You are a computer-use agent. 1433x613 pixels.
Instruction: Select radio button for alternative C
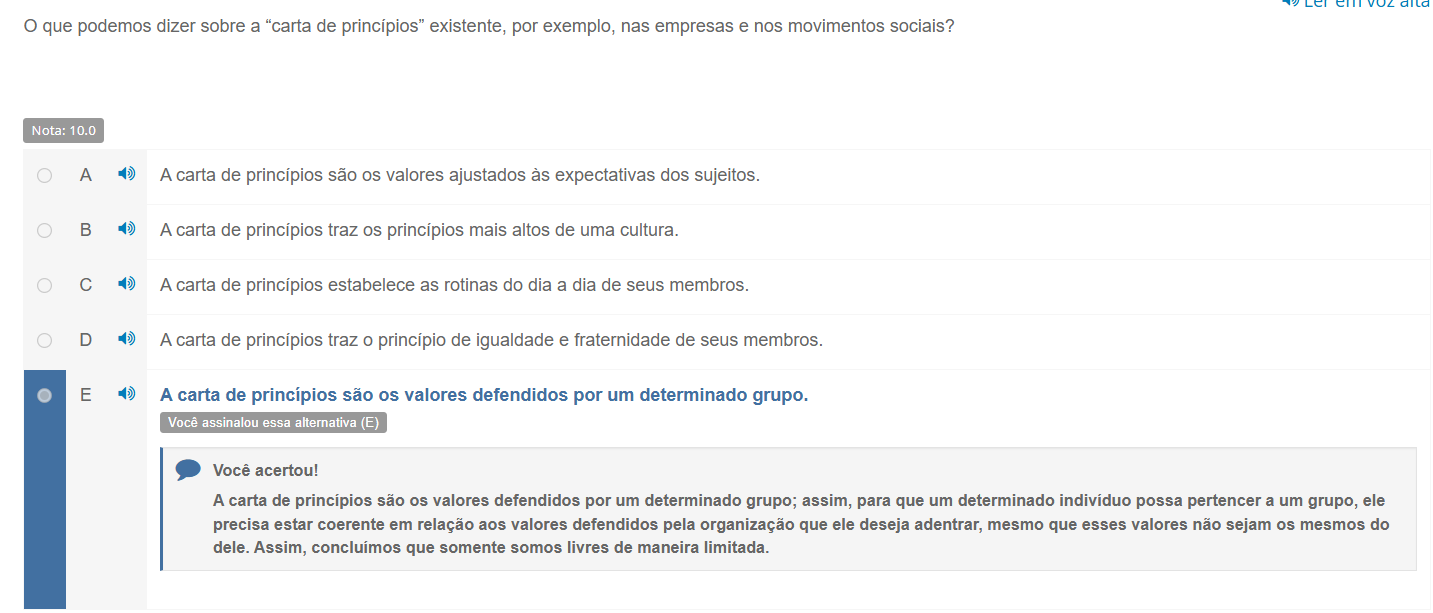click(x=44, y=286)
